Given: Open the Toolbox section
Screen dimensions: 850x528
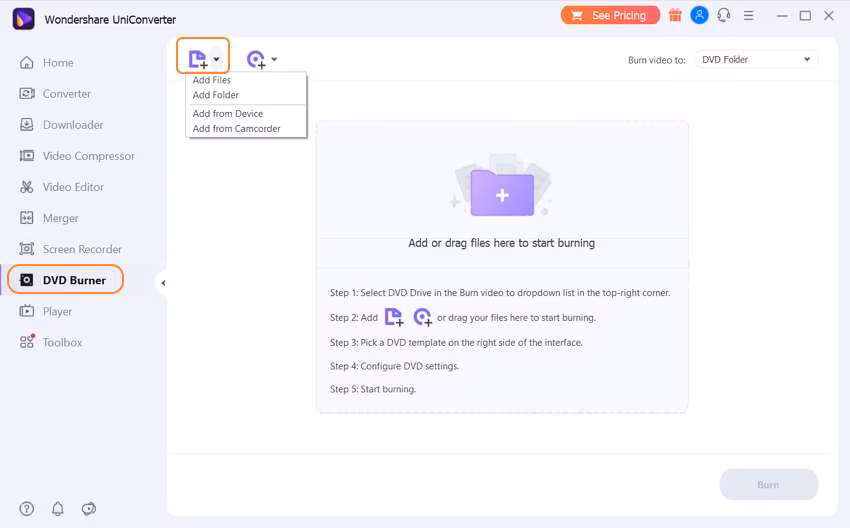Looking at the screenshot, I should (x=62, y=342).
